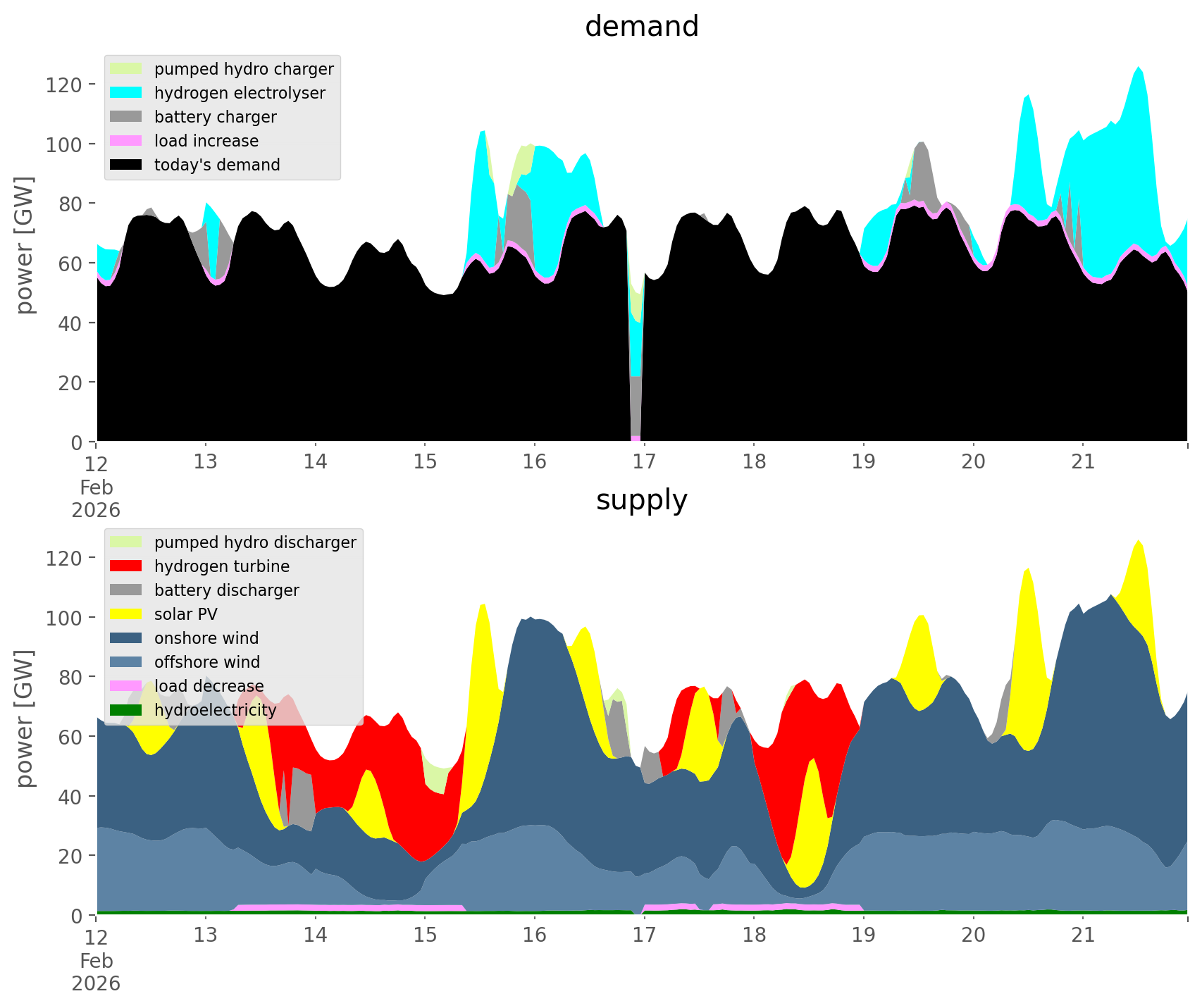Click the "pumped hydro charger" legend label
Viewport: 1202px width, 1008px height.
pyautogui.click(x=244, y=69)
